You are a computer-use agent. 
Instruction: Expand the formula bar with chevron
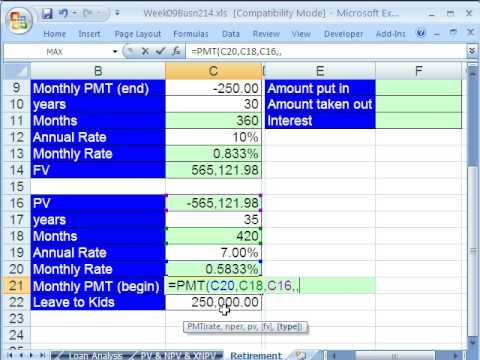tap(472, 51)
